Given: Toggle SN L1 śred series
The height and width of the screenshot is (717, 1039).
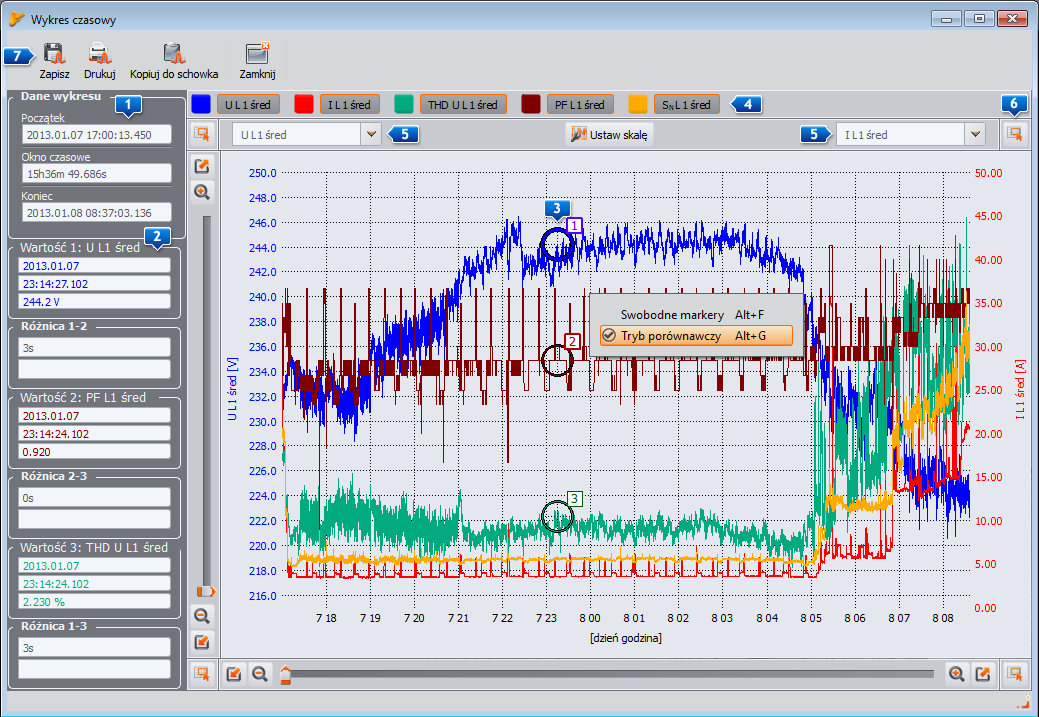Looking at the screenshot, I should [686, 105].
